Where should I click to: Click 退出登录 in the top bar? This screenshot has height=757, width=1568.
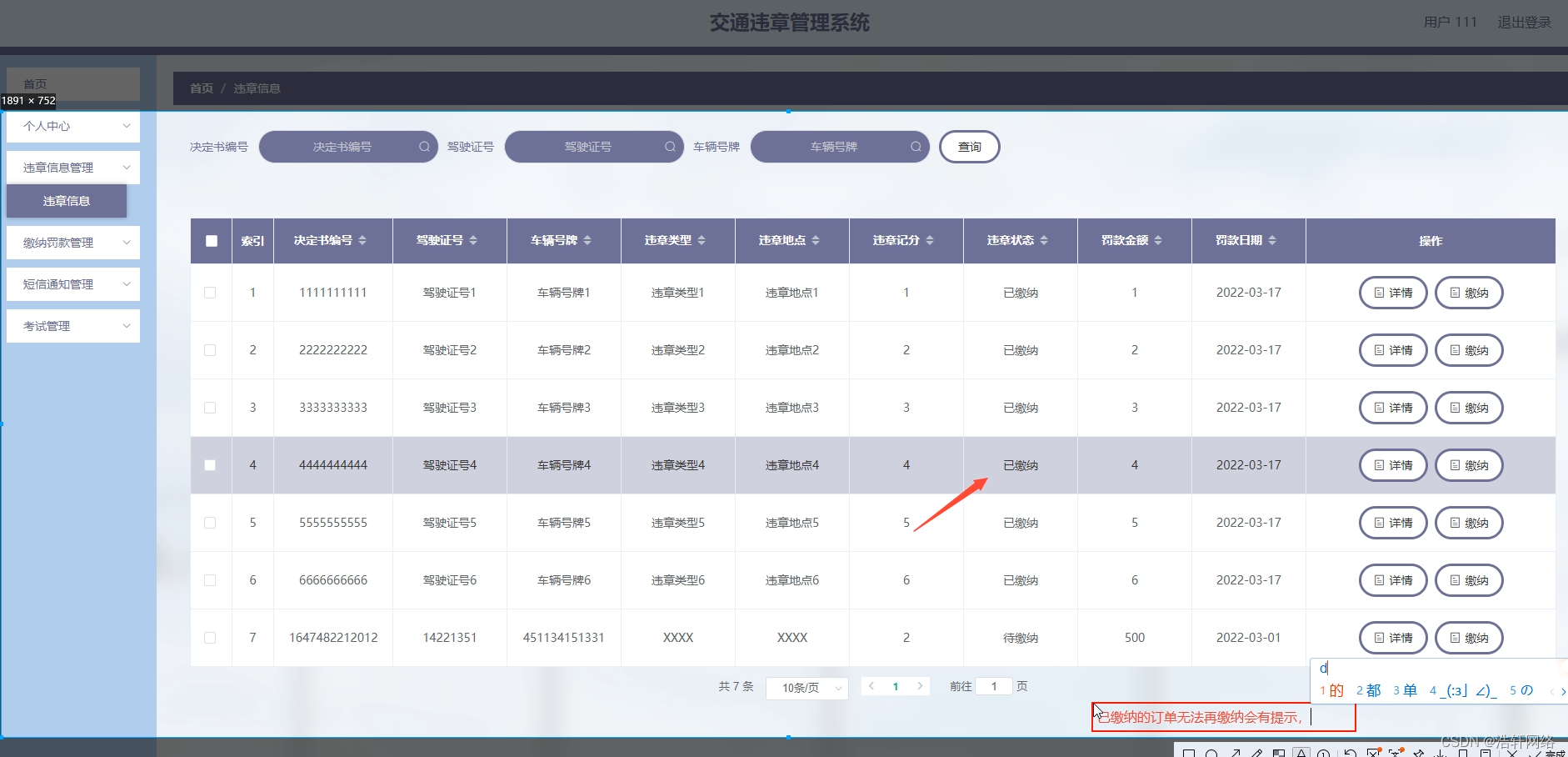pos(1525,23)
